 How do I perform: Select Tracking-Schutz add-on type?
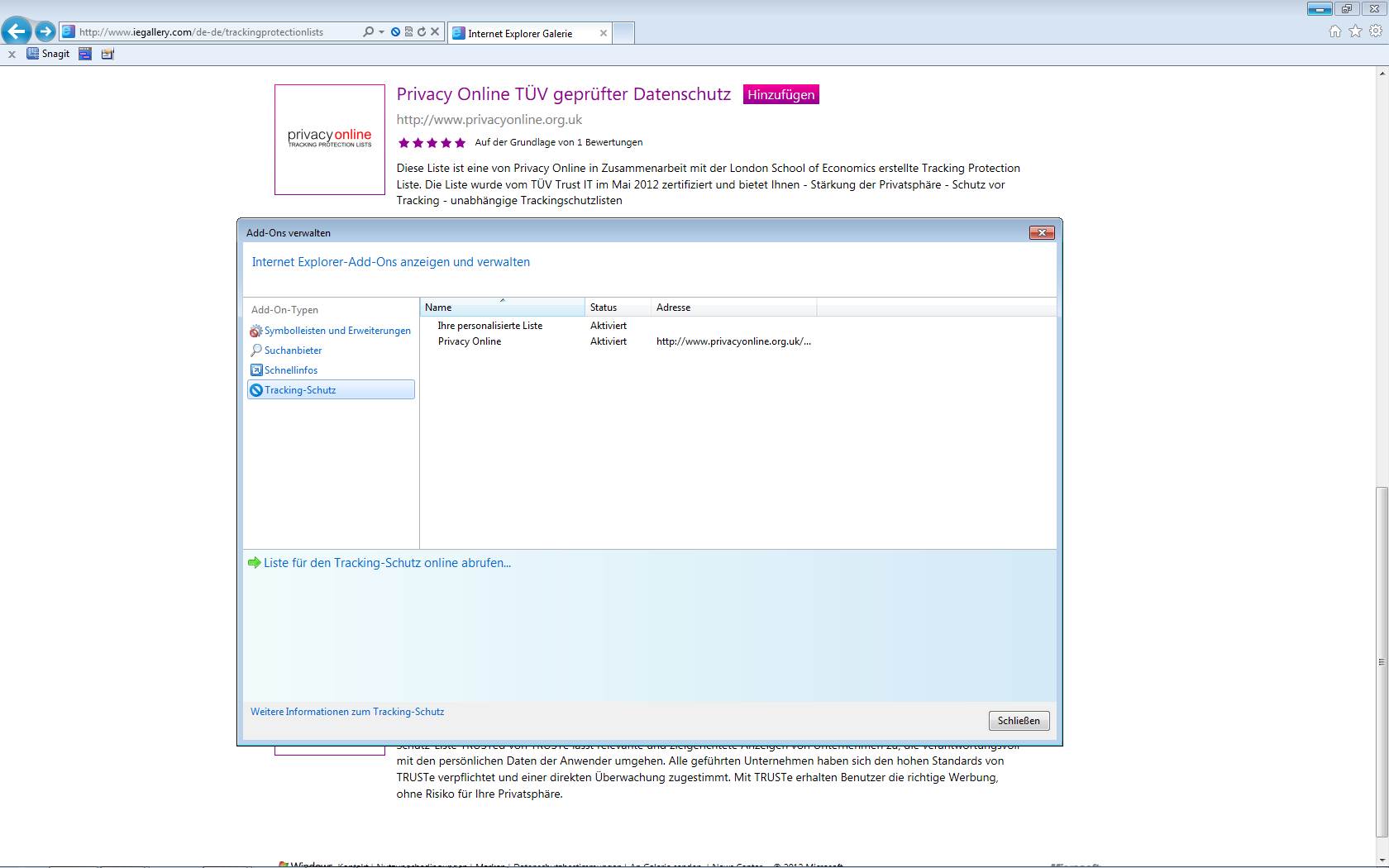[331, 390]
